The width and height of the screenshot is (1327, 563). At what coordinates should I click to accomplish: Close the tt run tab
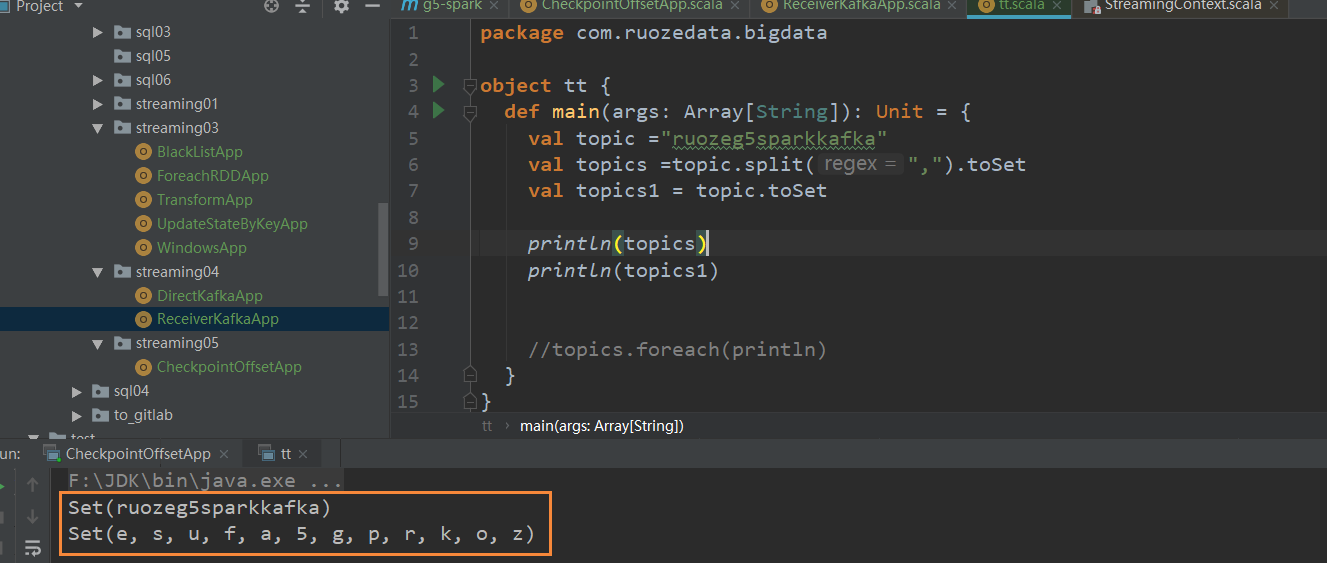click(x=304, y=454)
